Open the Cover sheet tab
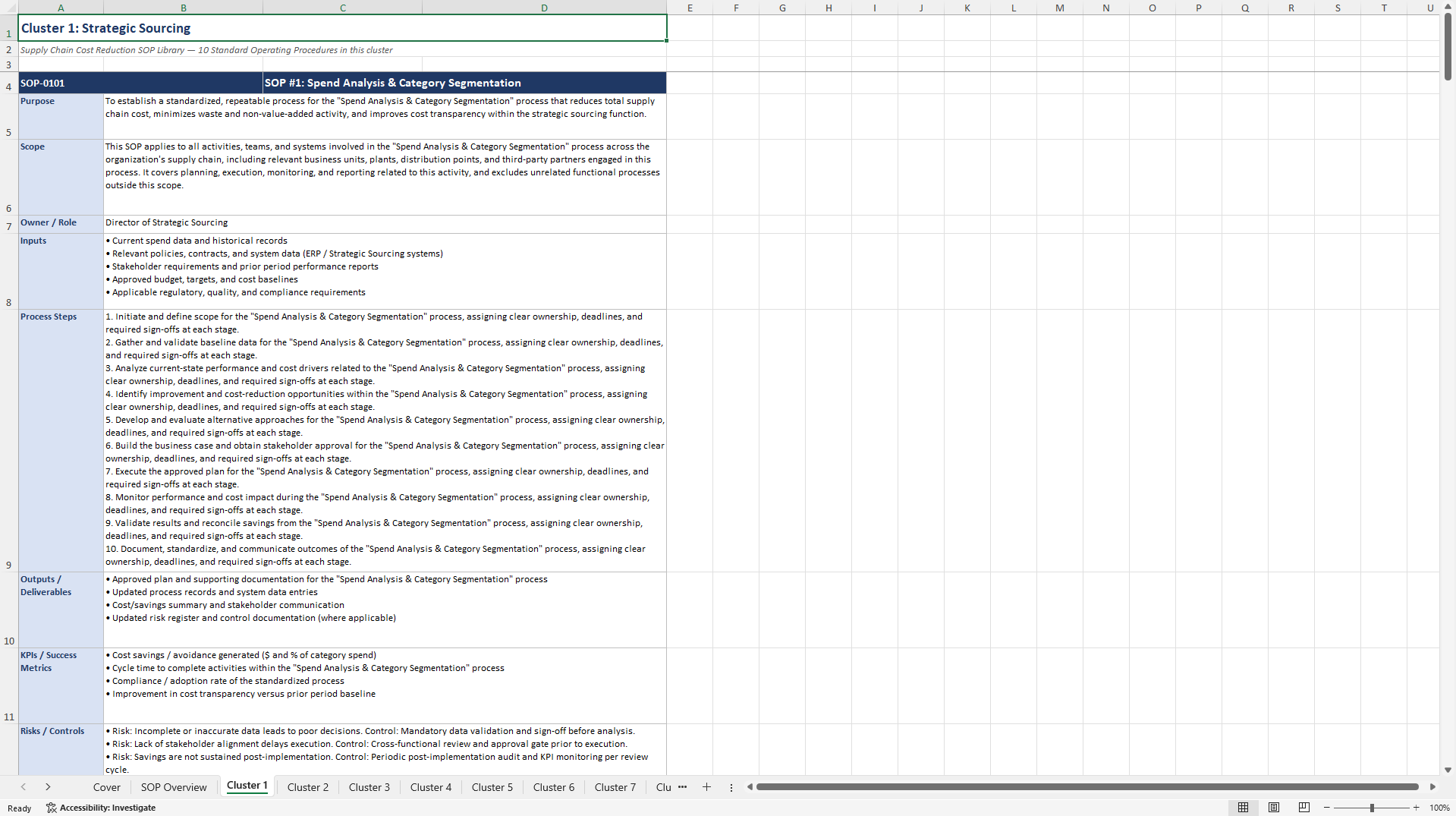The height and width of the screenshot is (816, 1456). [x=106, y=787]
